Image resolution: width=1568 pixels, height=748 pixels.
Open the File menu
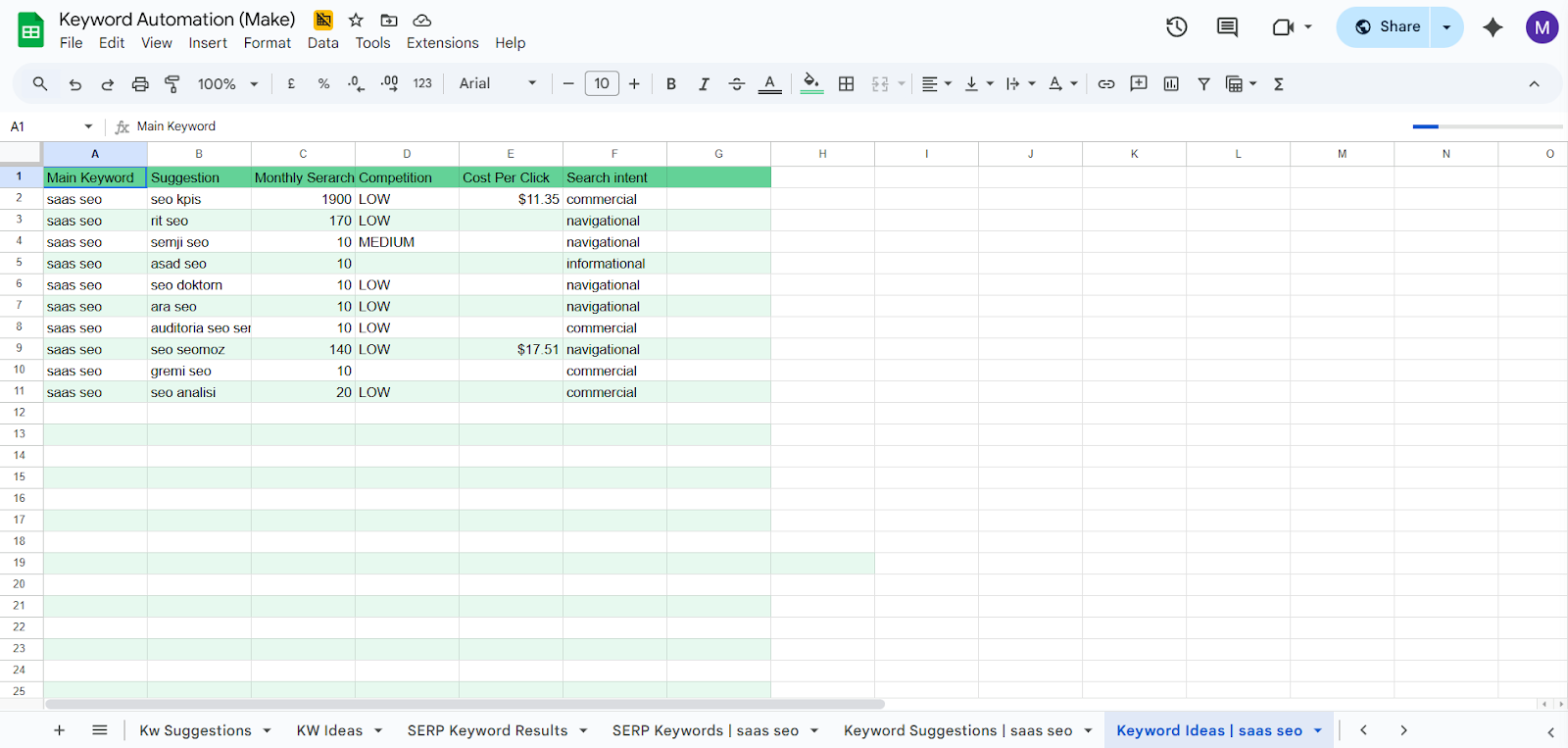pos(71,43)
